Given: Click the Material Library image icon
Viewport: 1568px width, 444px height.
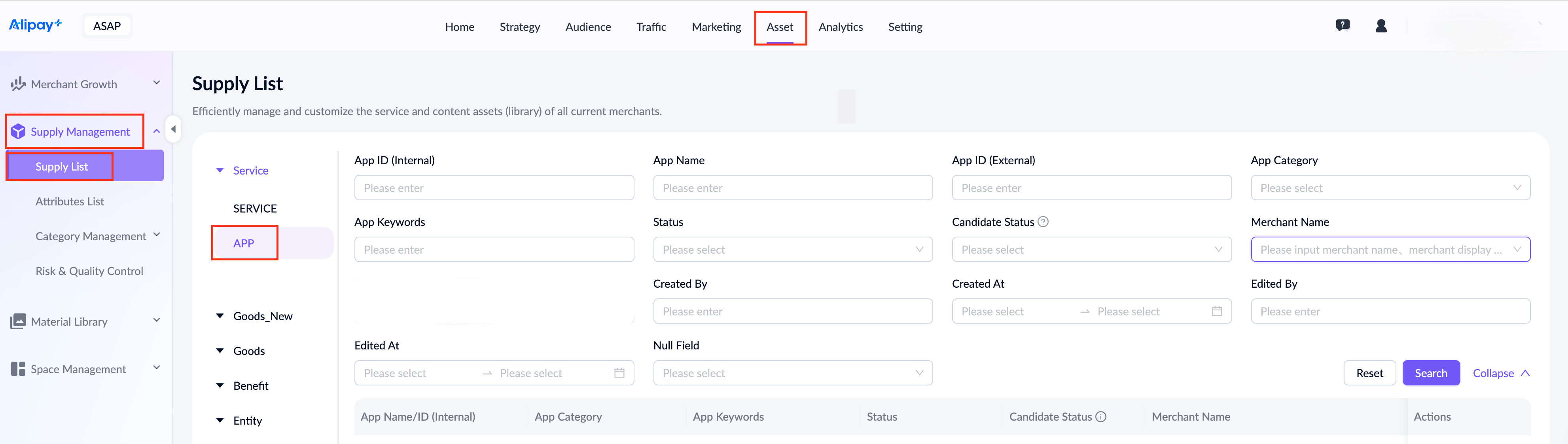Looking at the screenshot, I should click(x=18, y=321).
